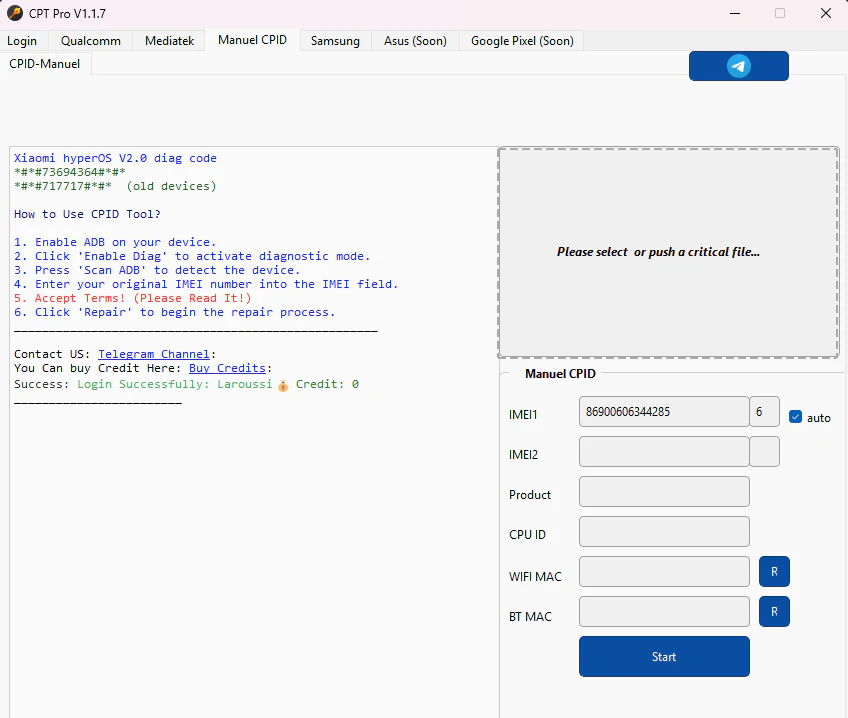Click the 'Accept Terms! (Please Read It!)' line
Image resolution: width=848 pixels, height=718 pixels.
(x=132, y=298)
